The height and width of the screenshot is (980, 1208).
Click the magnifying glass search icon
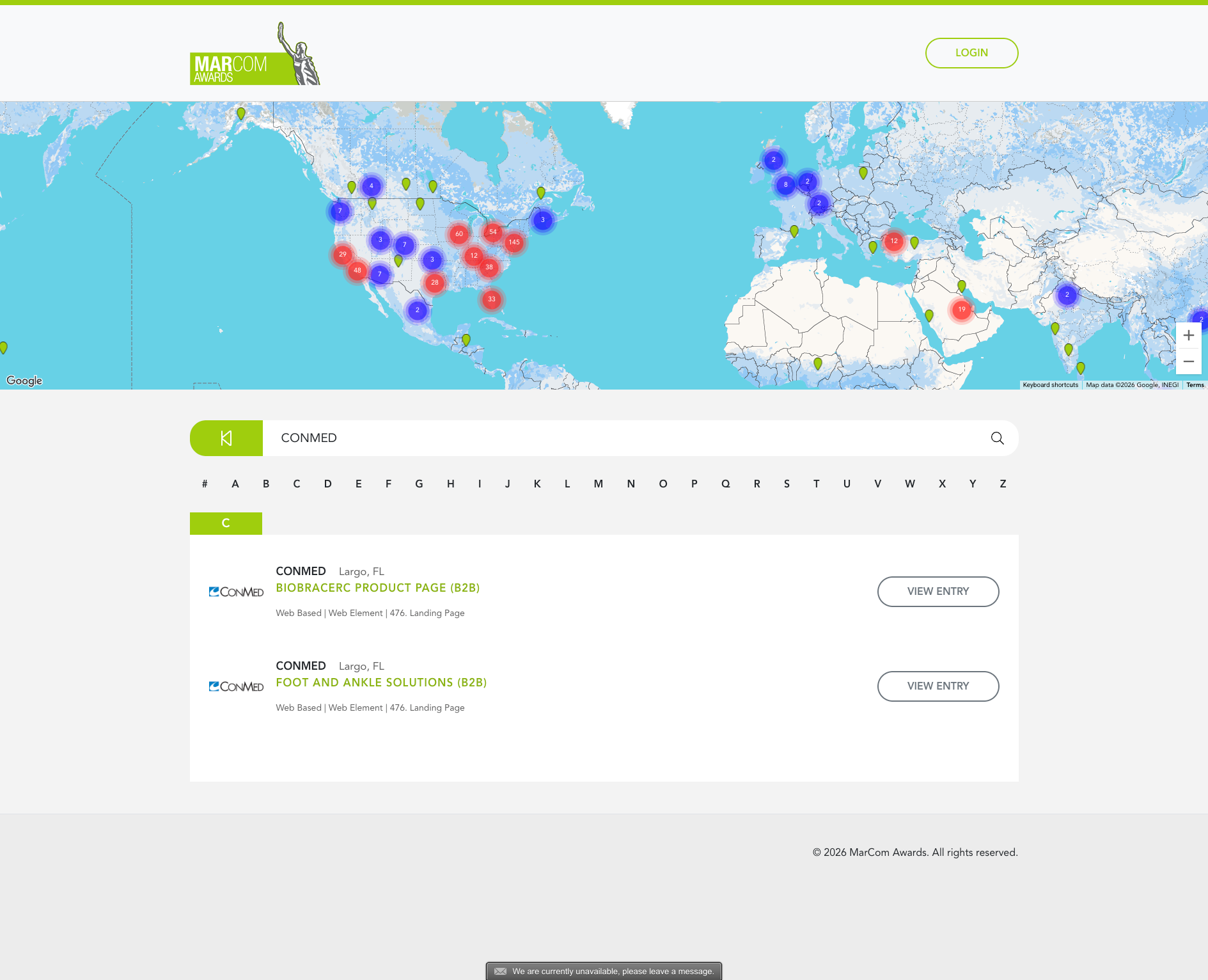pos(997,438)
